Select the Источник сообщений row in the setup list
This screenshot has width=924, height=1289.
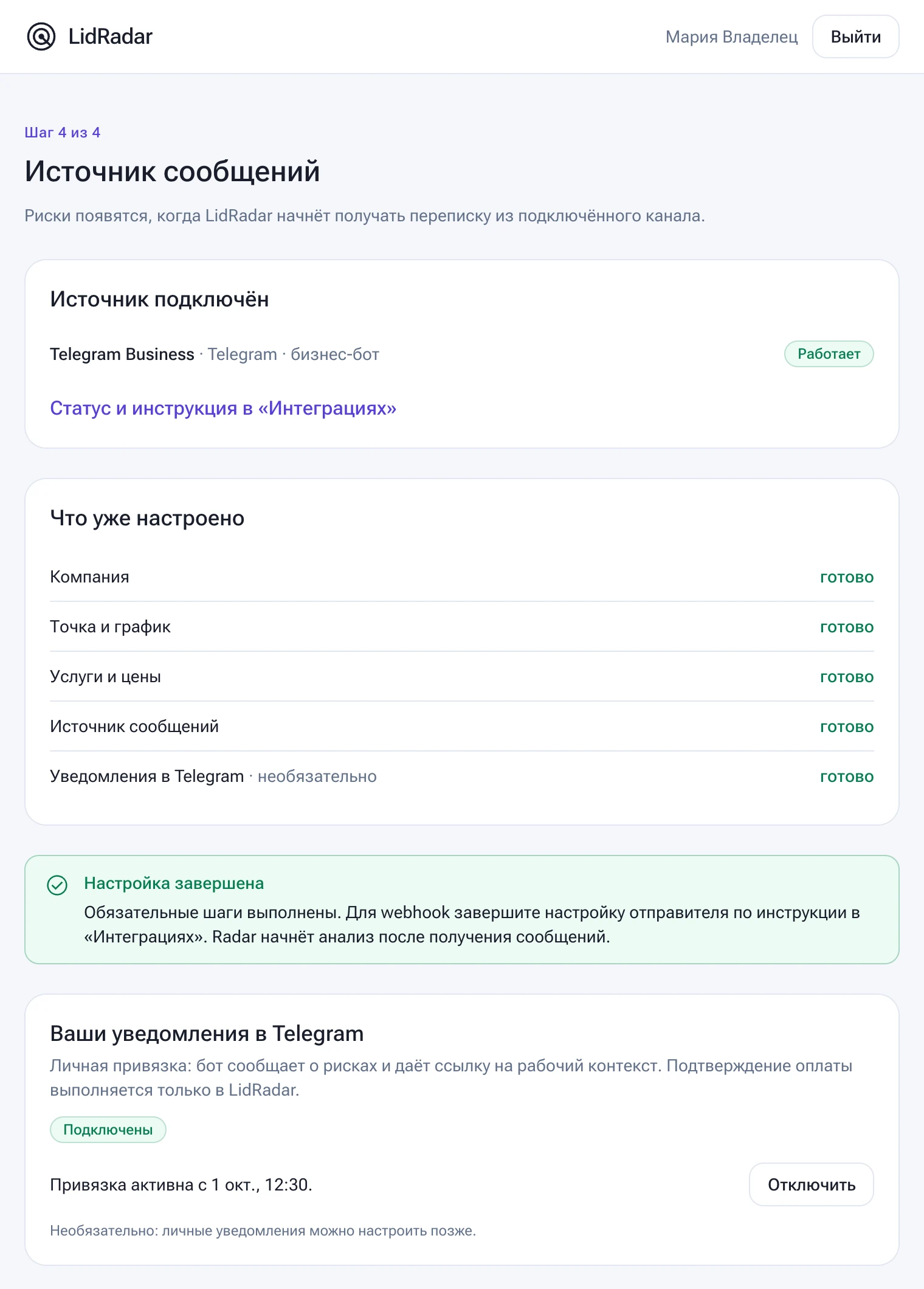tap(462, 727)
